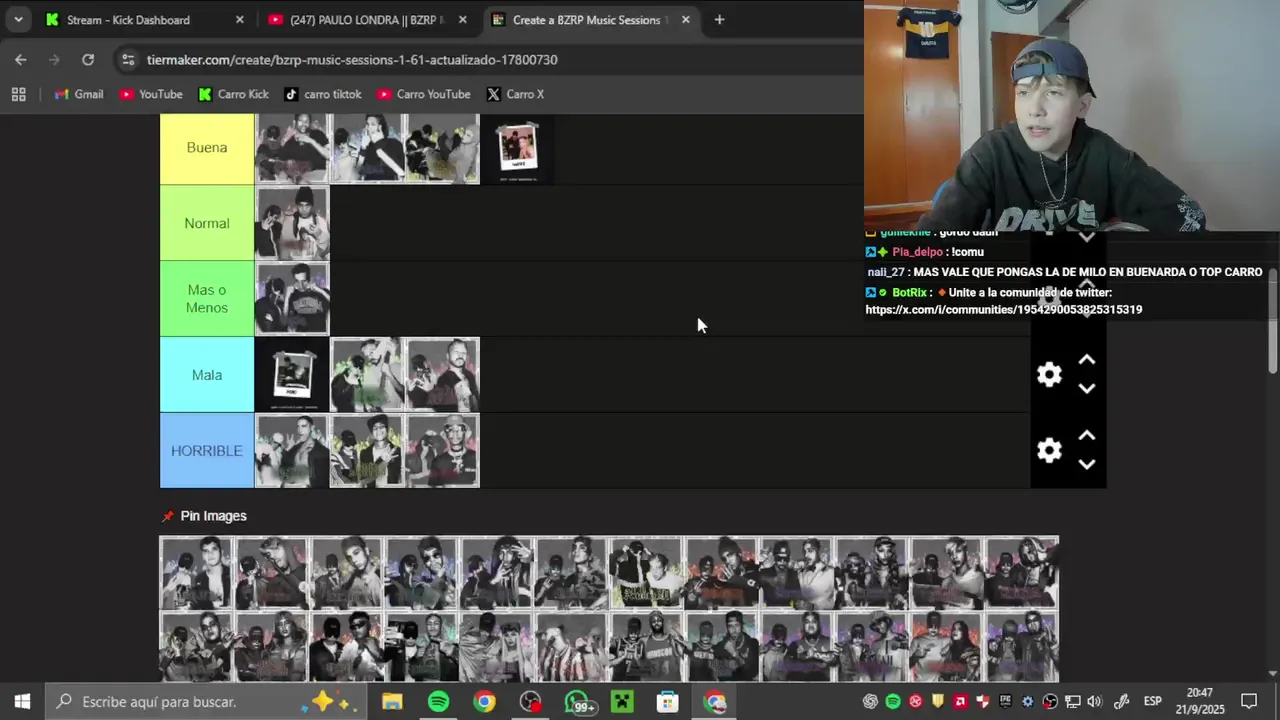Open the Minecraft icon in the taskbar
1280x720 pixels.
click(622, 702)
